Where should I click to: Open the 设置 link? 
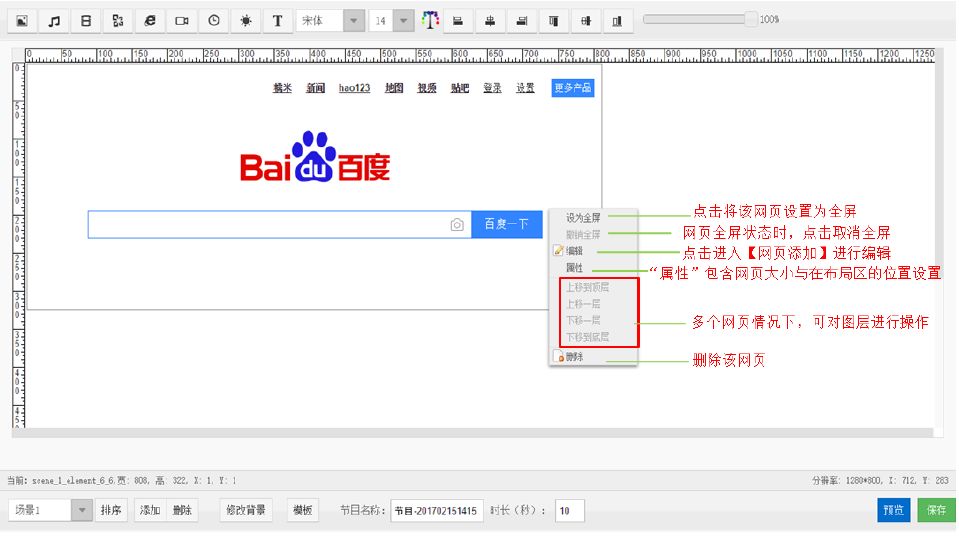525,88
